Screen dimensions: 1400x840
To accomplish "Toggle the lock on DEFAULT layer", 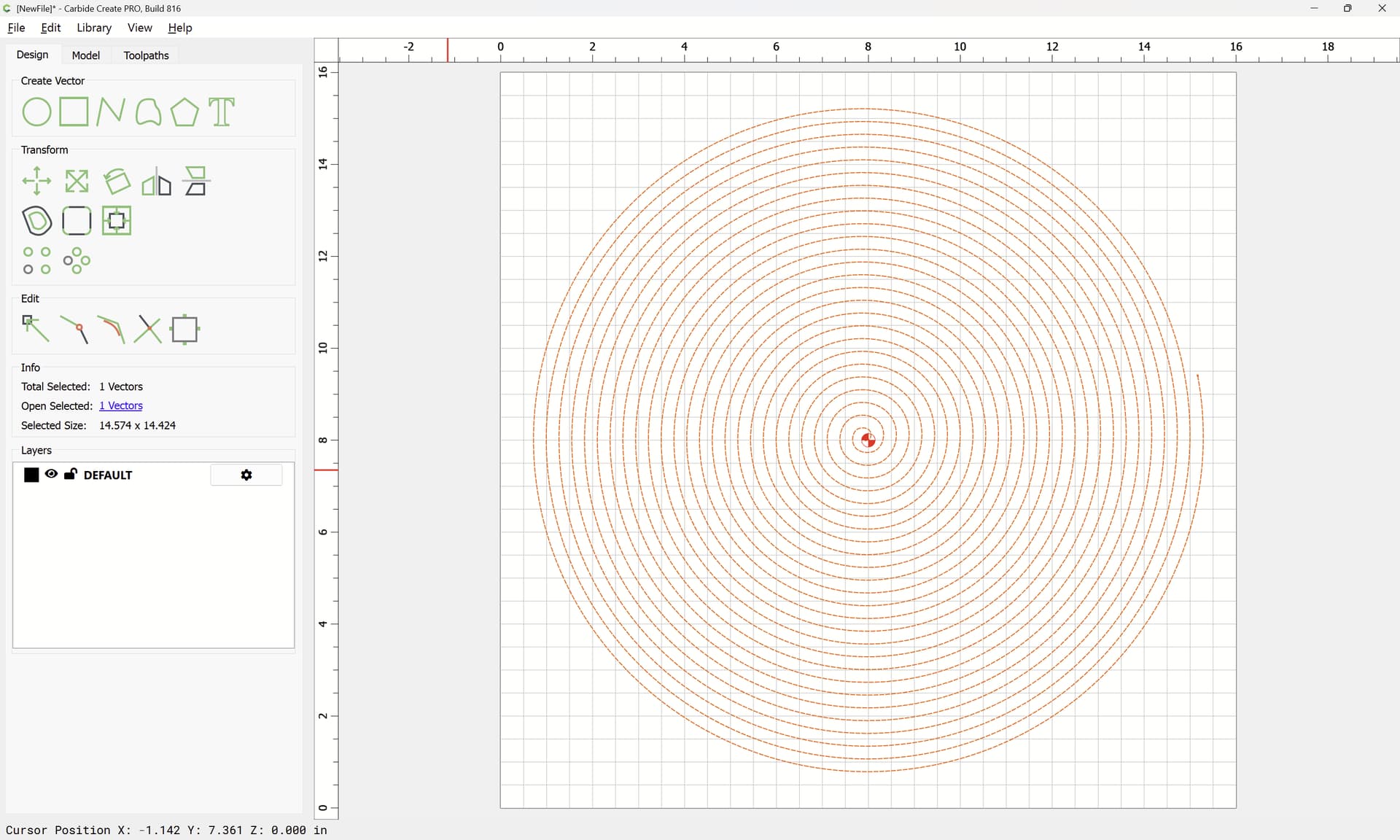I will tap(71, 475).
